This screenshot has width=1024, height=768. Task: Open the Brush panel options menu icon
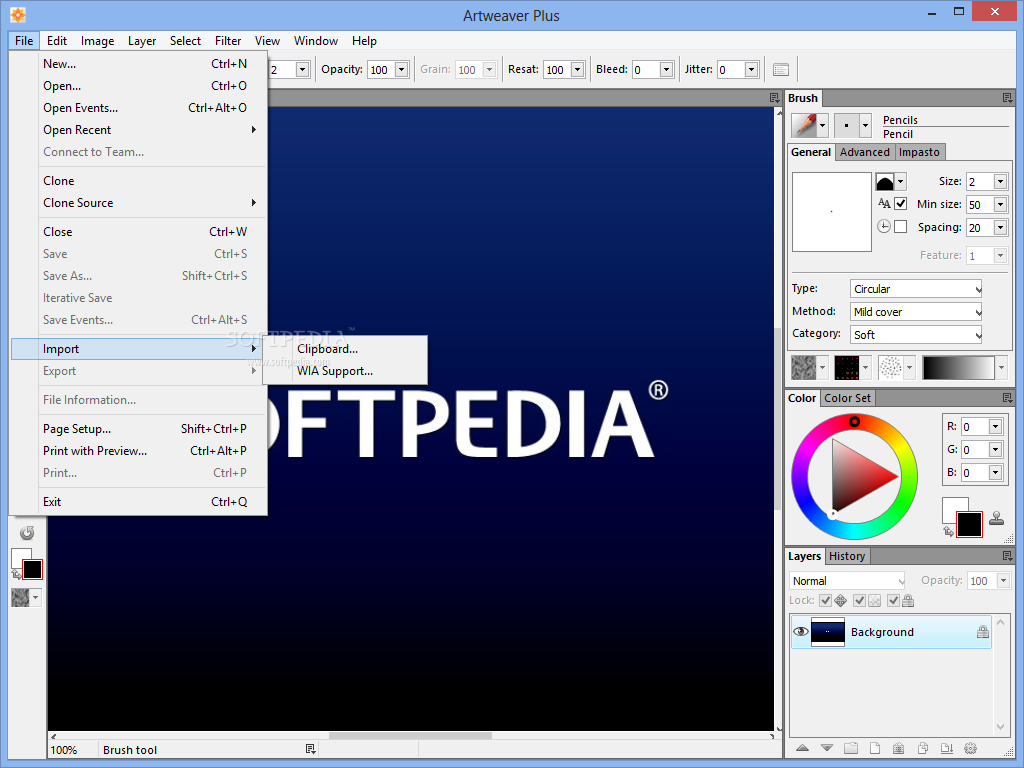point(1008,98)
